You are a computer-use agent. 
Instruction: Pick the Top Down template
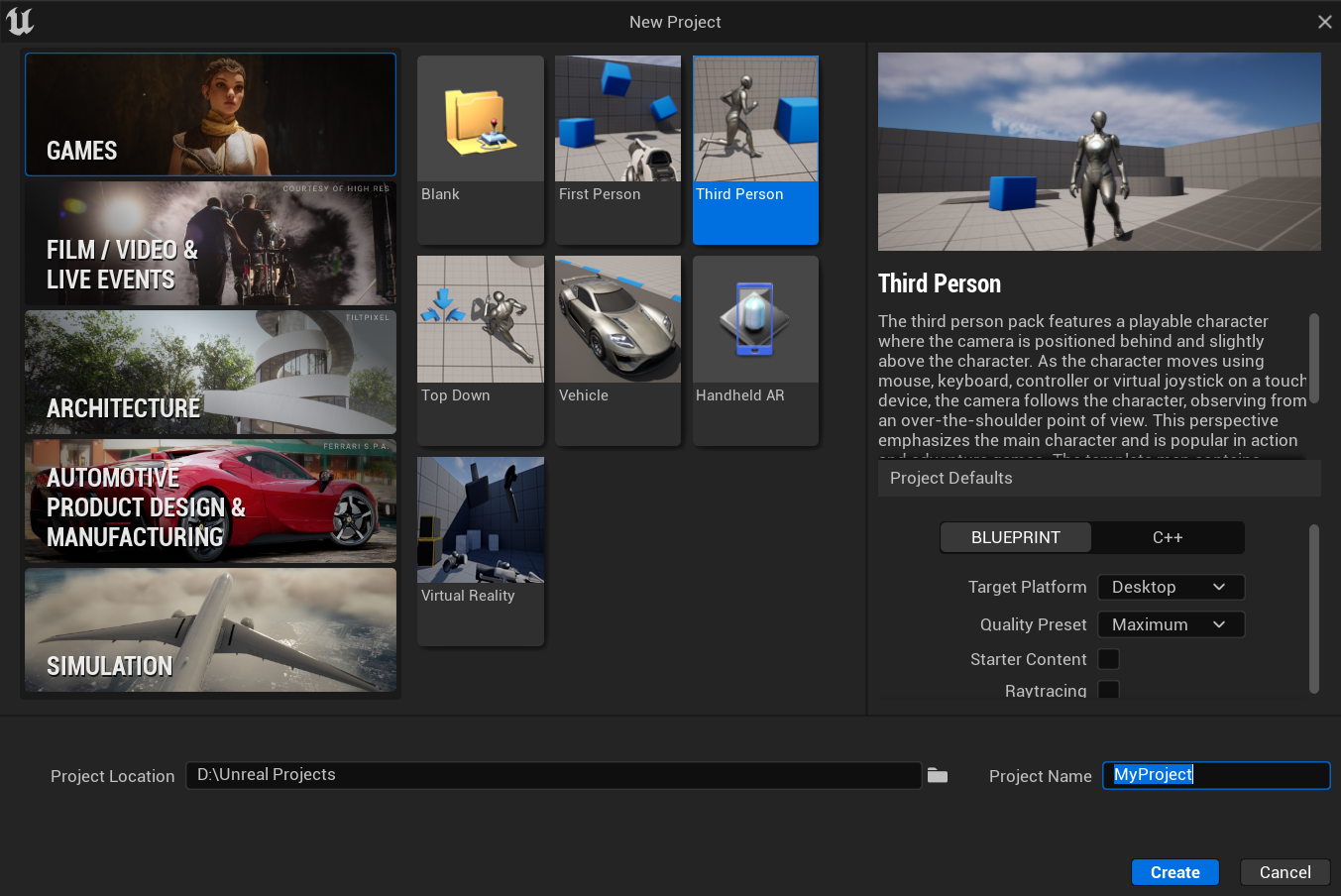point(480,321)
